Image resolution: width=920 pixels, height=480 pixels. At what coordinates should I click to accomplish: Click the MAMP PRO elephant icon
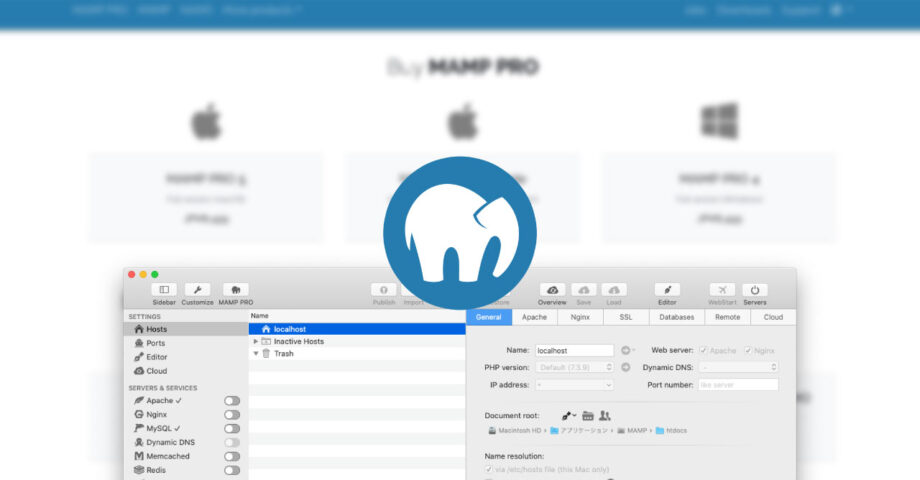pyautogui.click(x=236, y=289)
